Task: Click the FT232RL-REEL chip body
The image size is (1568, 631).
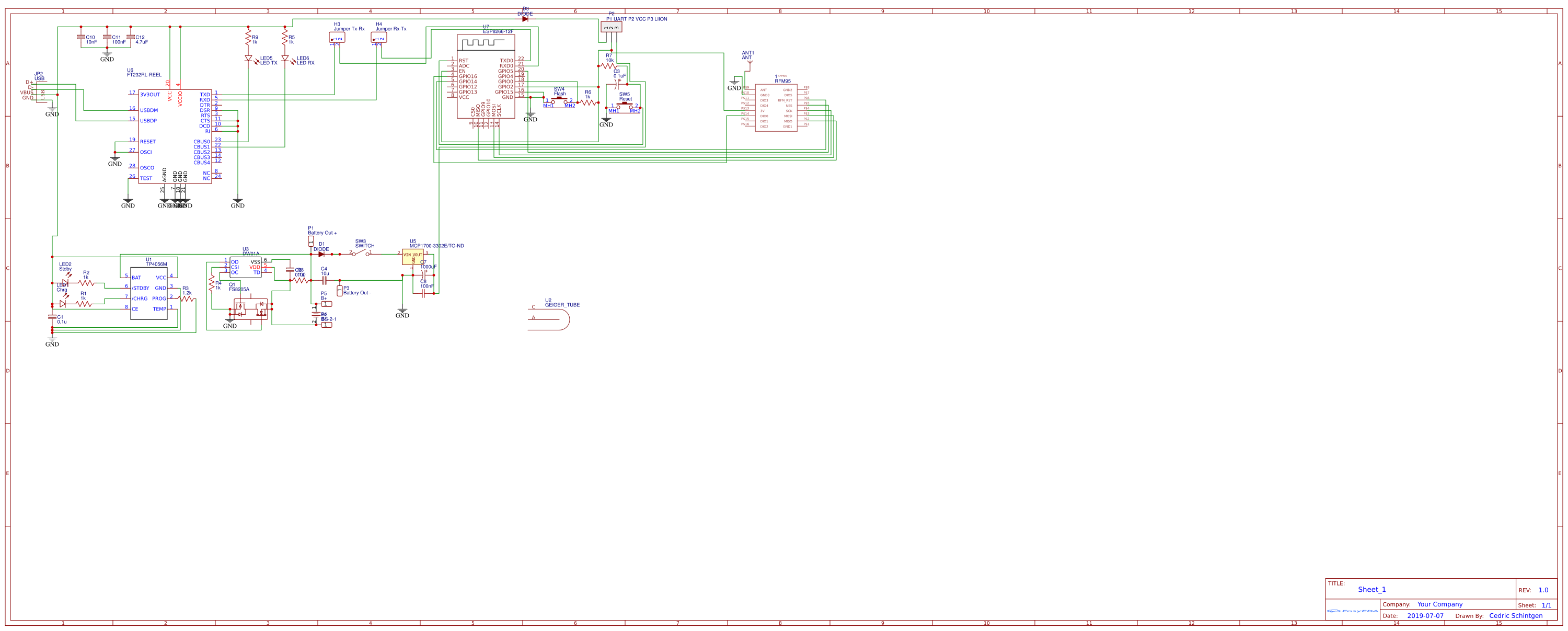Action: coord(174,136)
